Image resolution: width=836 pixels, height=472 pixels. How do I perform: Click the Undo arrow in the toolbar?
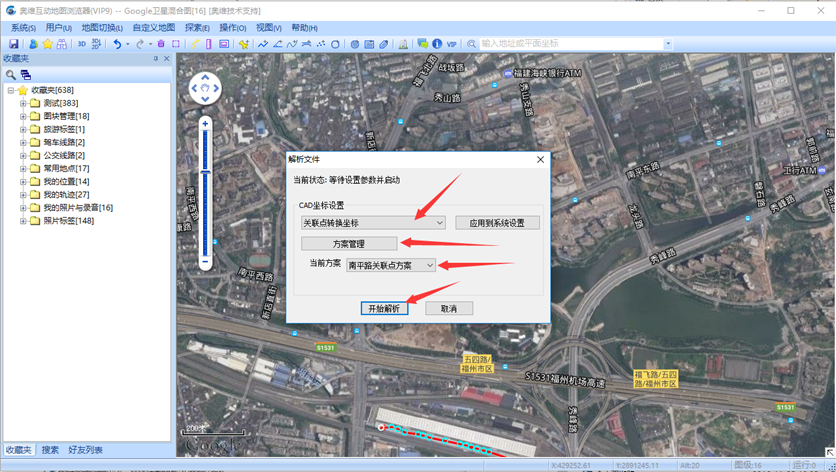[x=117, y=44]
